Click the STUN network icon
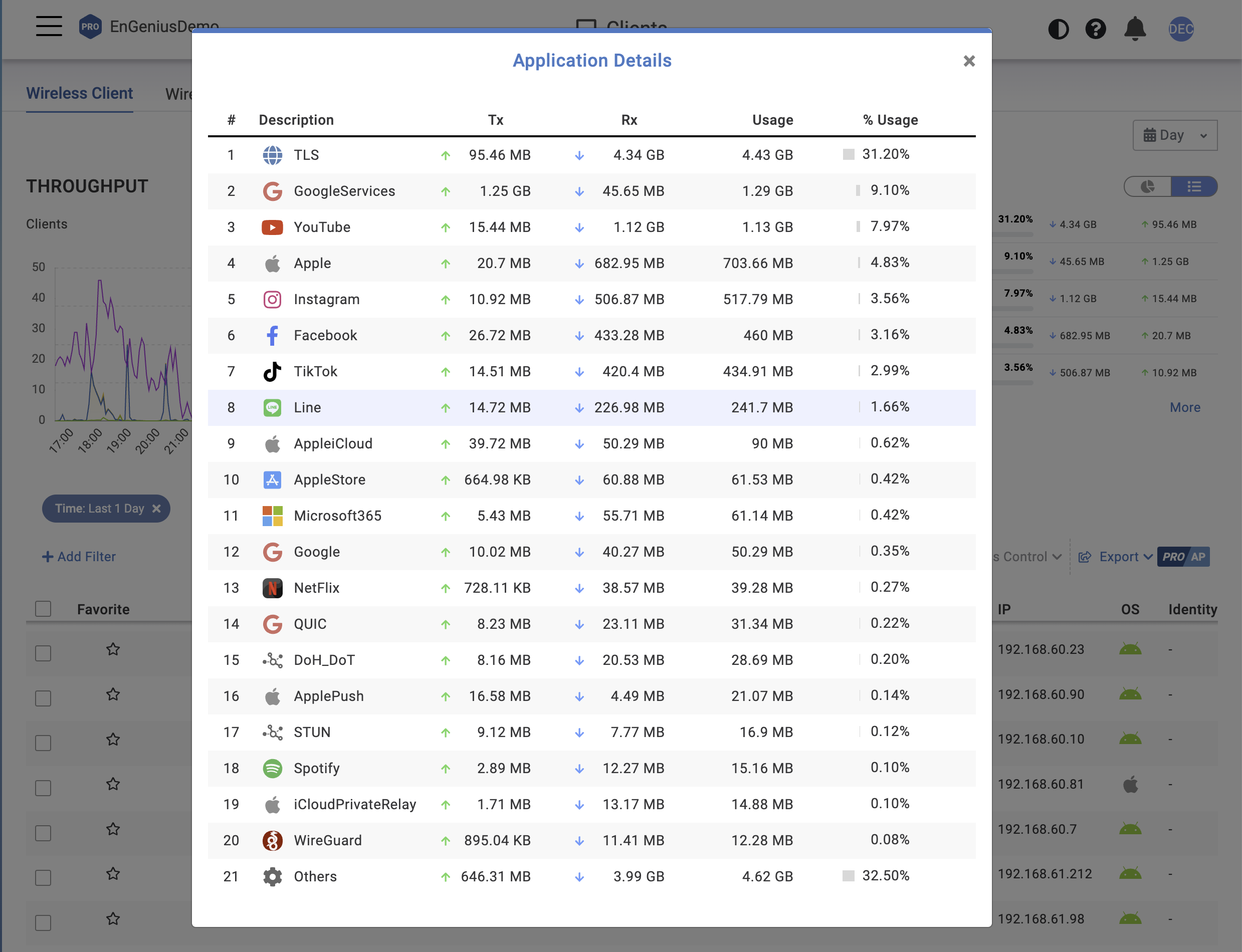Viewport: 1242px width, 952px height. (x=272, y=732)
